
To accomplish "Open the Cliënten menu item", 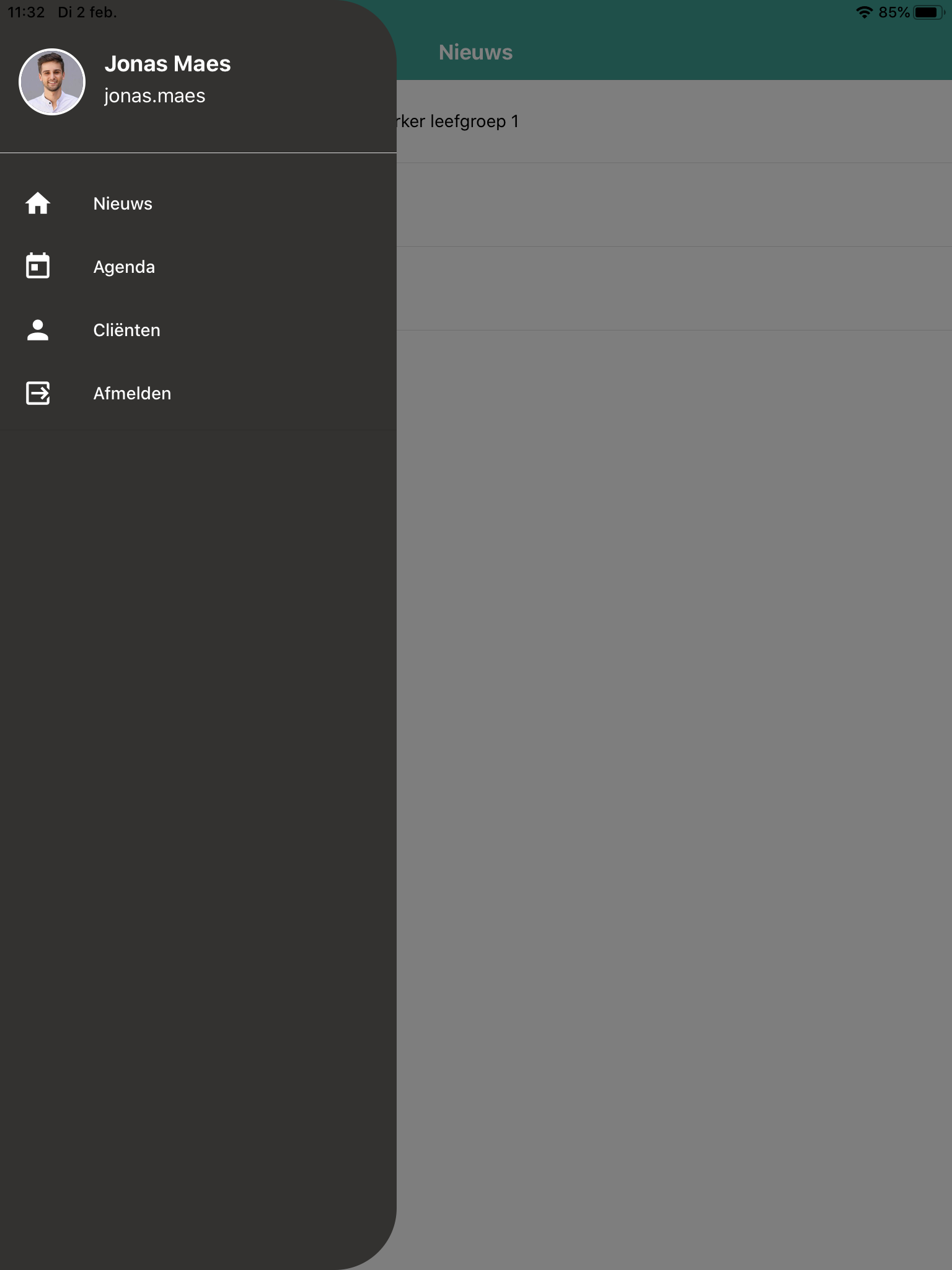I will coord(198,330).
